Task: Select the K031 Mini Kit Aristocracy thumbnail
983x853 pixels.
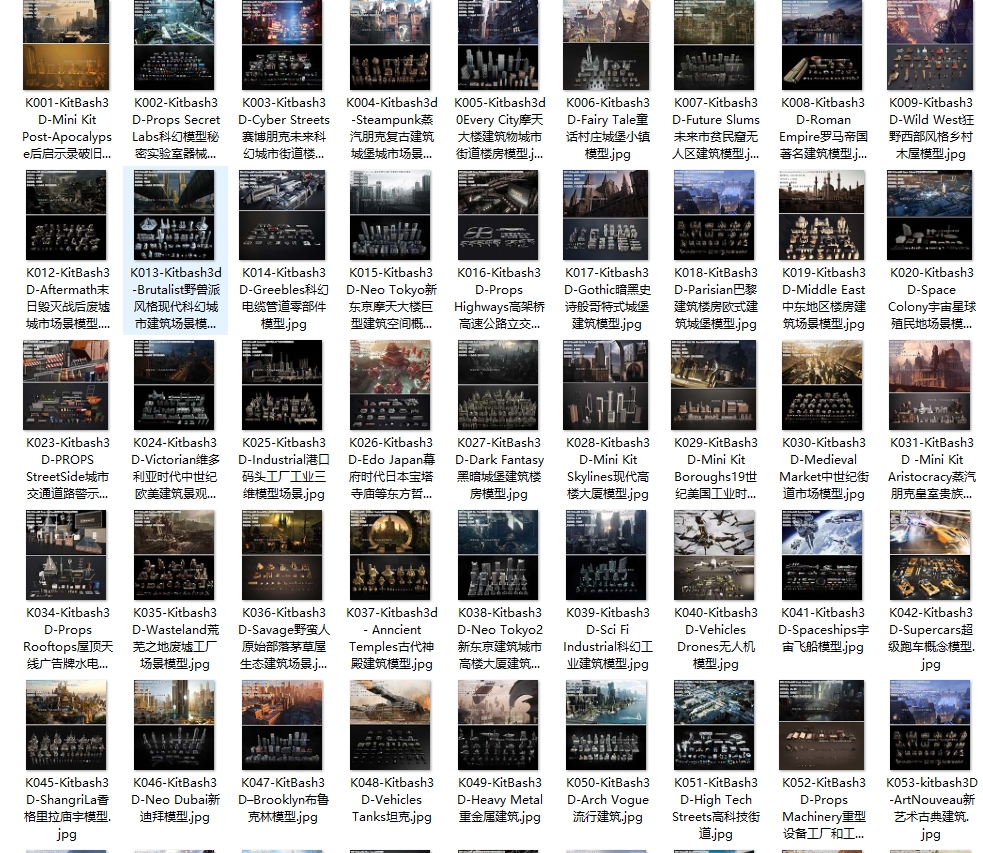Action: 930,385
